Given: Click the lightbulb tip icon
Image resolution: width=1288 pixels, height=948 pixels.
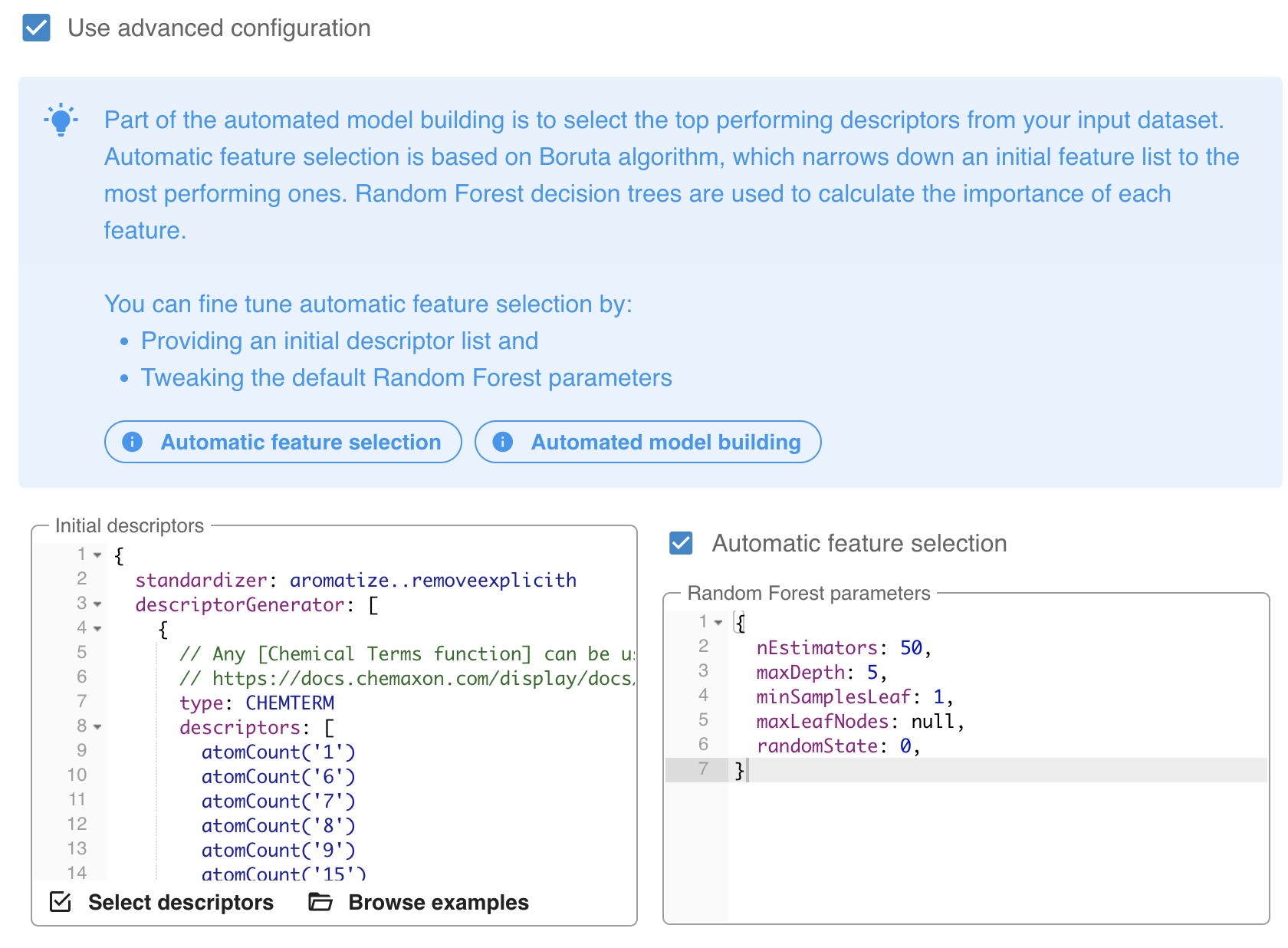Looking at the screenshot, I should (61, 120).
